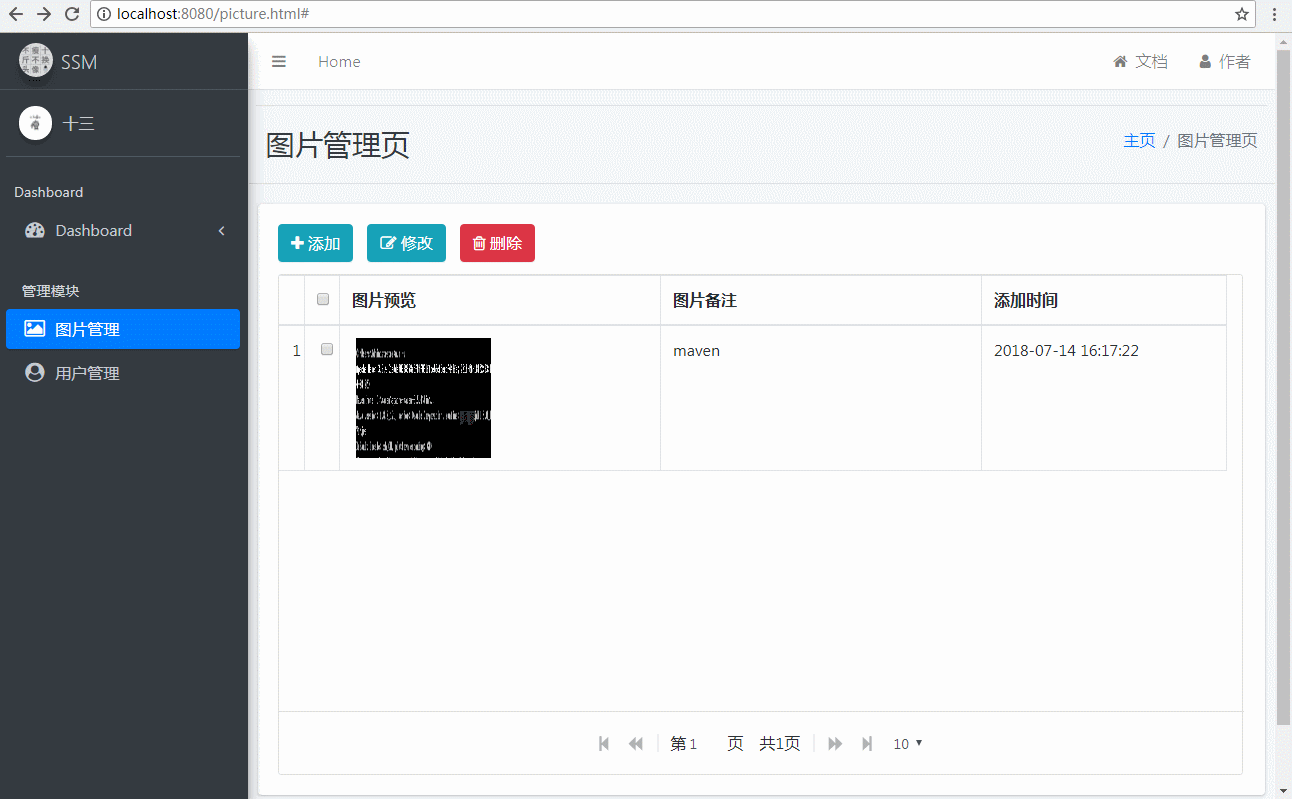Jump to last page with pagination icon
The image size is (1292, 799).
pyautogui.click(x=866, y=743)
